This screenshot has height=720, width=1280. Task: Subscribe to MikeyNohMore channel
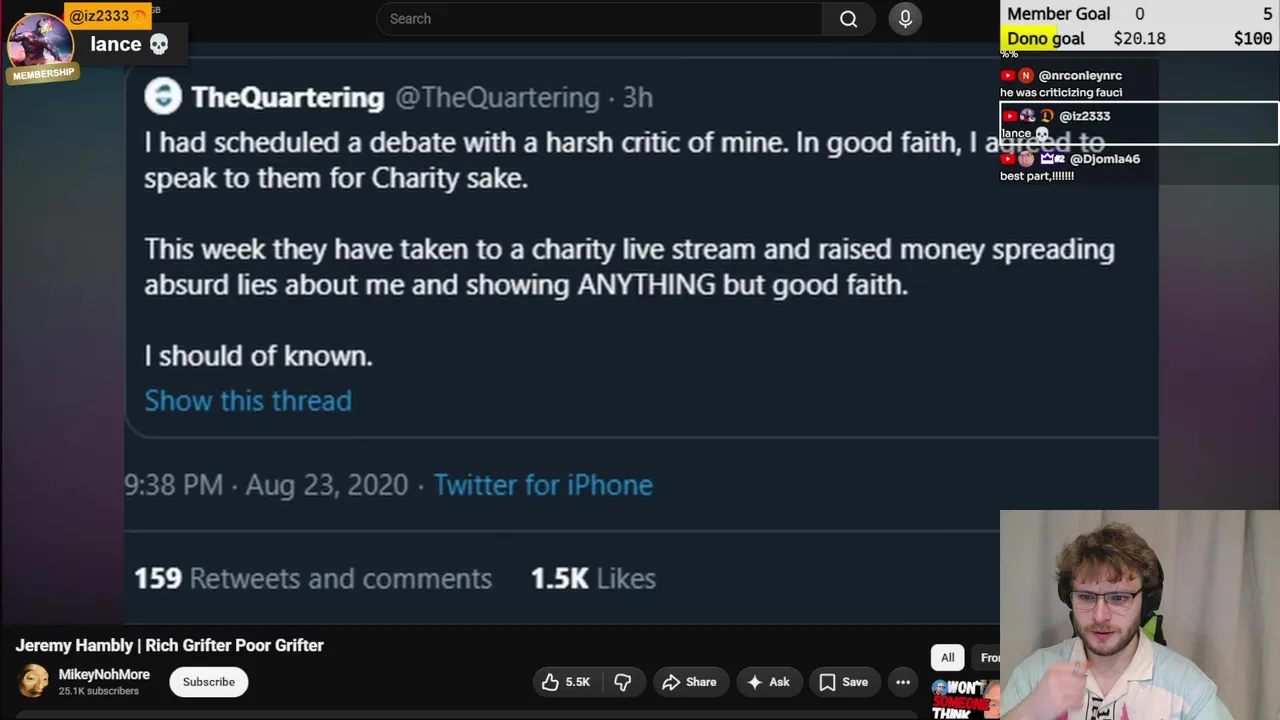tap(208, 682)
